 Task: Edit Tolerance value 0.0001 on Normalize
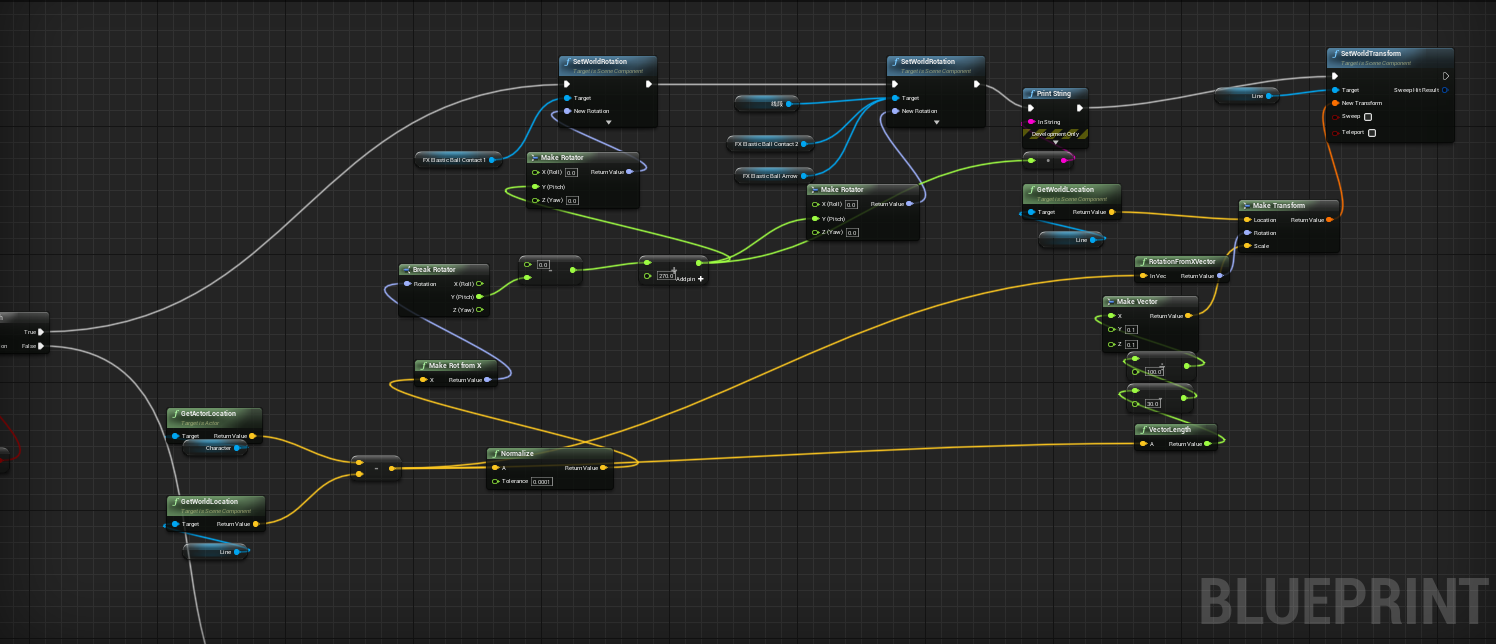tap(542, 482)
